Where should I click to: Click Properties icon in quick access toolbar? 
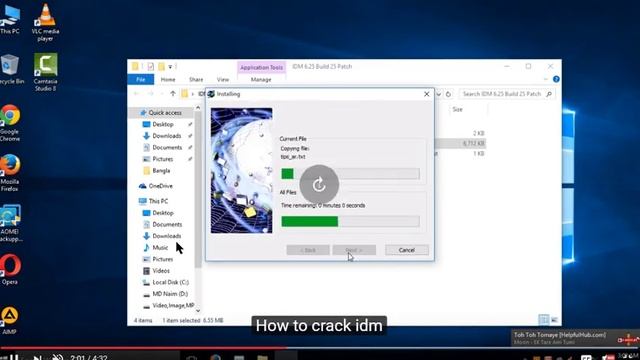[x=151, y=67]
